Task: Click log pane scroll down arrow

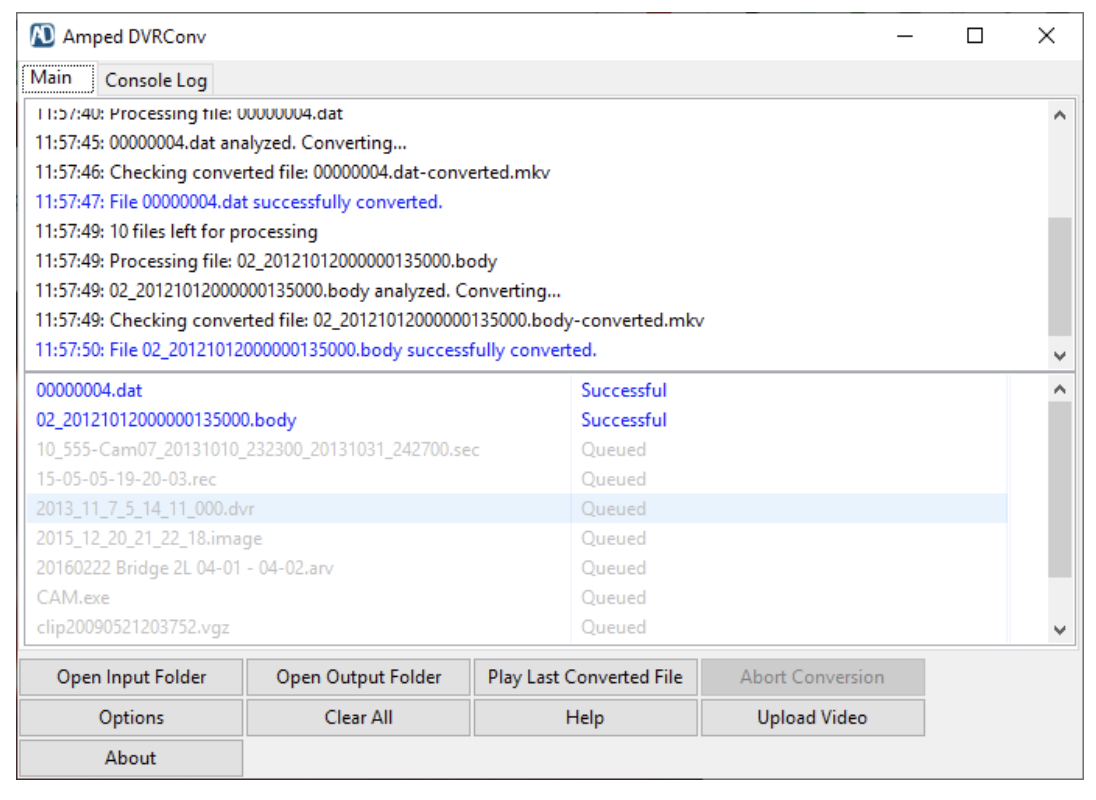Action: [x=1060, y=356]
